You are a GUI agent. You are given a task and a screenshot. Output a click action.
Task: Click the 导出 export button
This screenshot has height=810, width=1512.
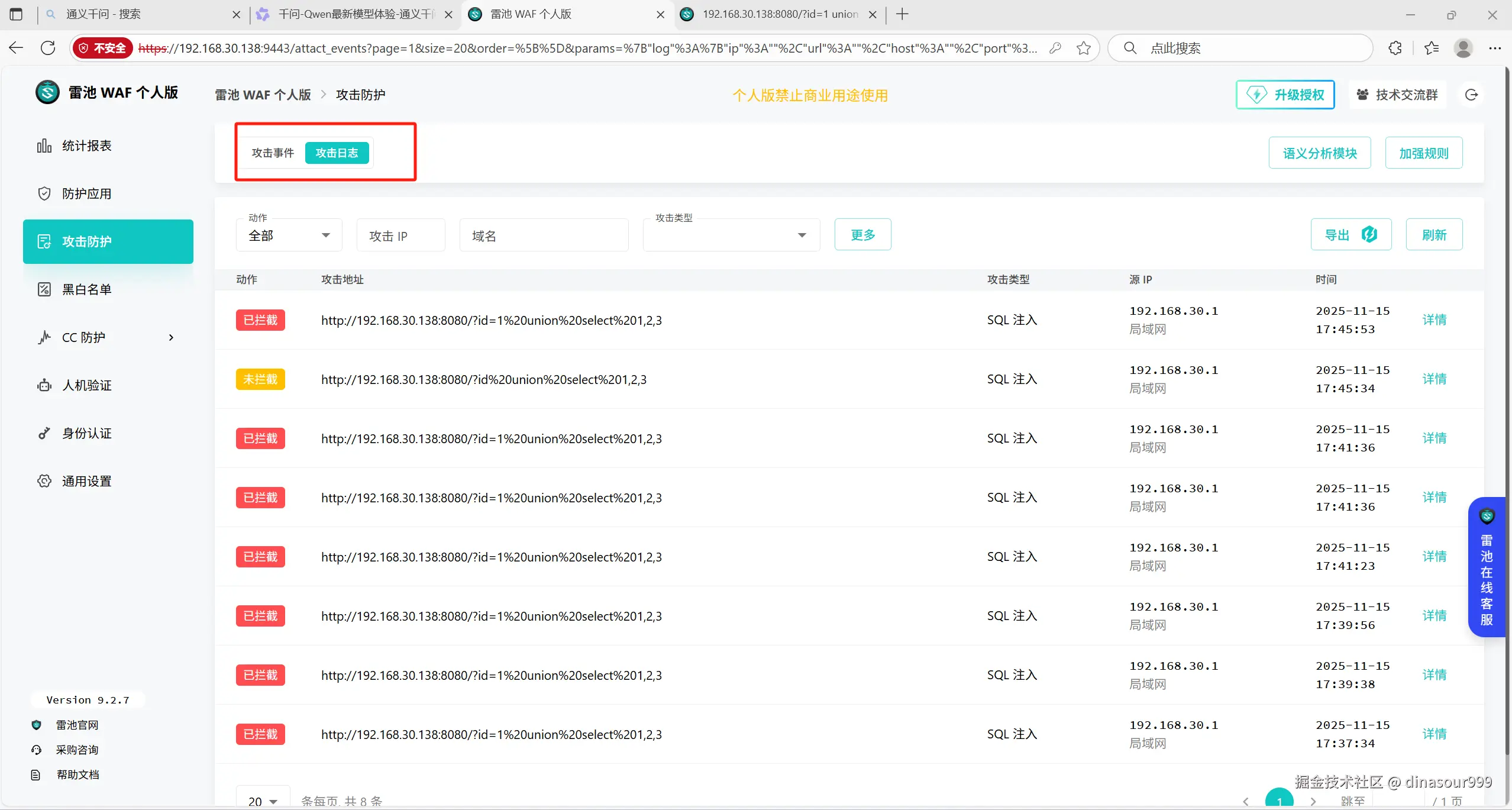(1351, 235)
